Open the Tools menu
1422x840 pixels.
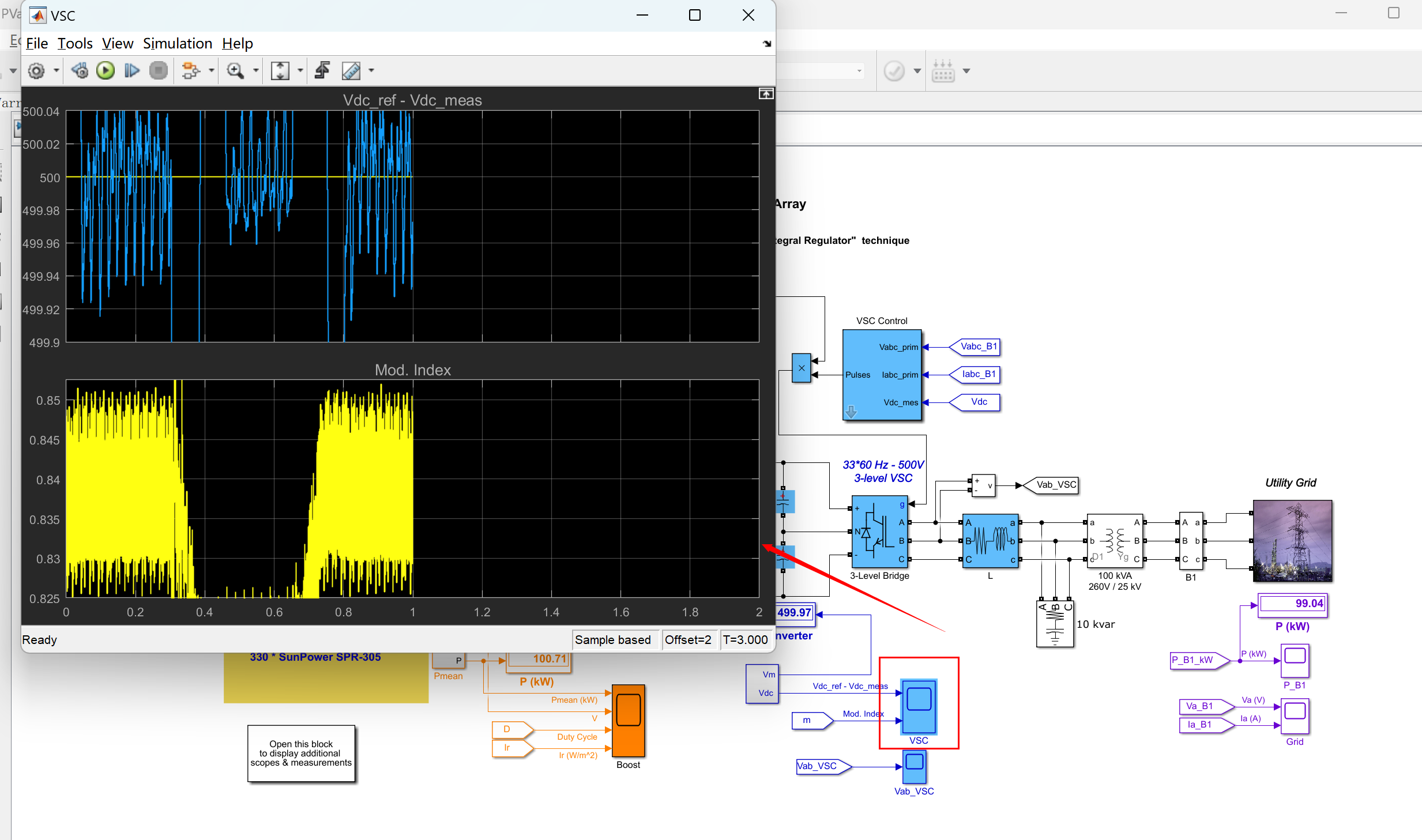(75, 44)
